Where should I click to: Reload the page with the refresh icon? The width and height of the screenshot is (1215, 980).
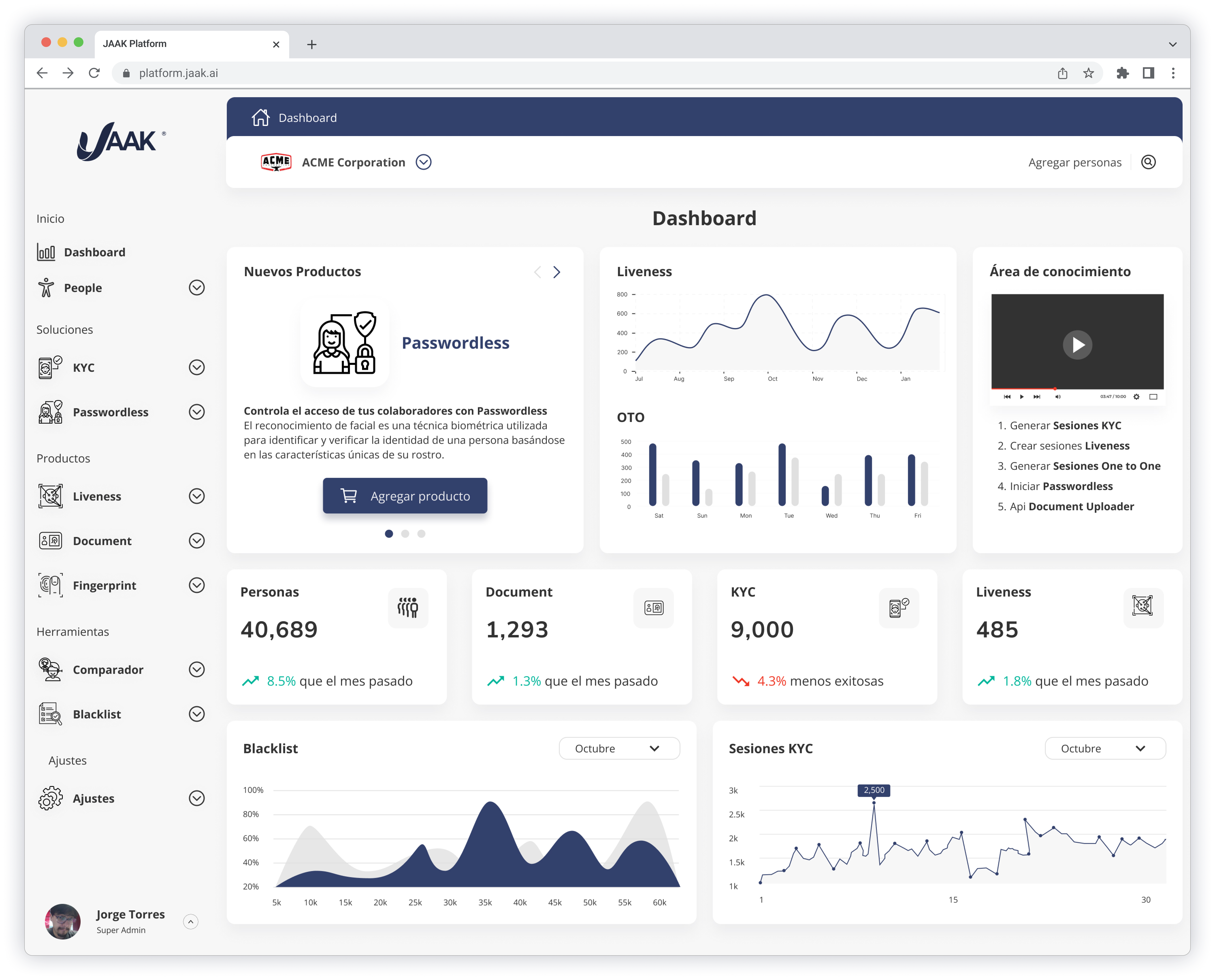[x=94, y=73]
